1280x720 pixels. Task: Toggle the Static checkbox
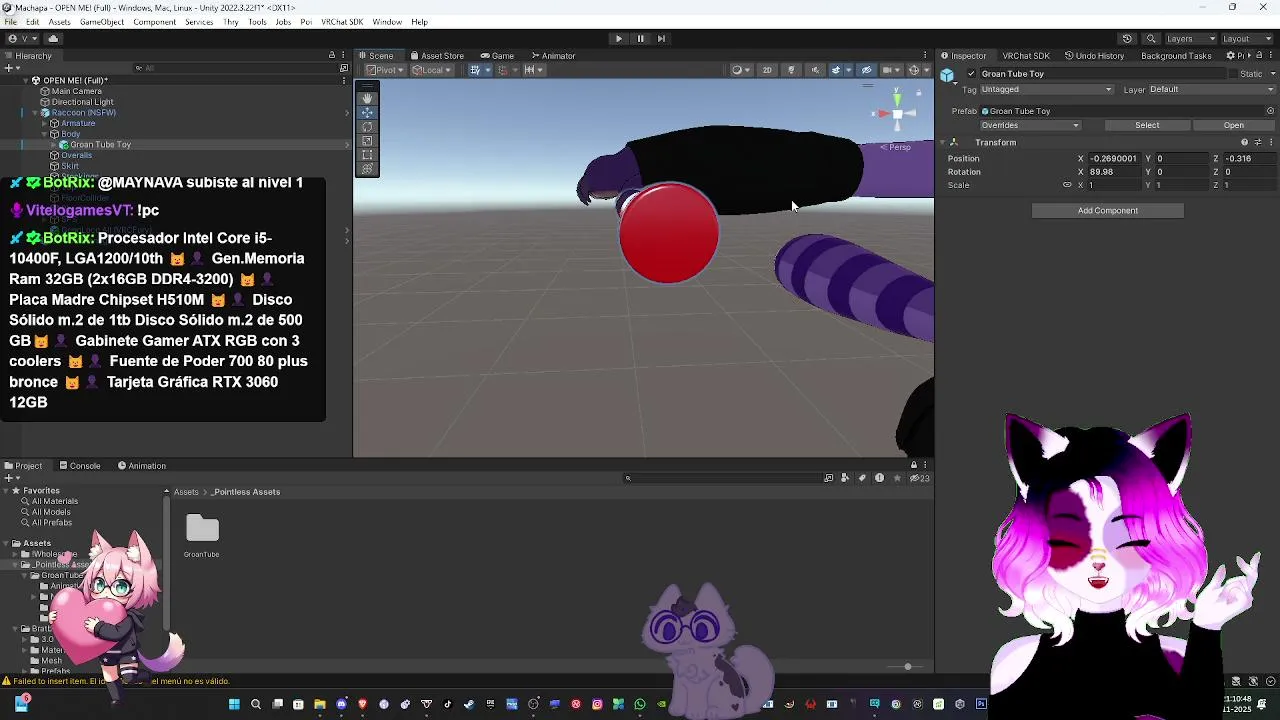pyautogui.click(x=1232, y=74)
